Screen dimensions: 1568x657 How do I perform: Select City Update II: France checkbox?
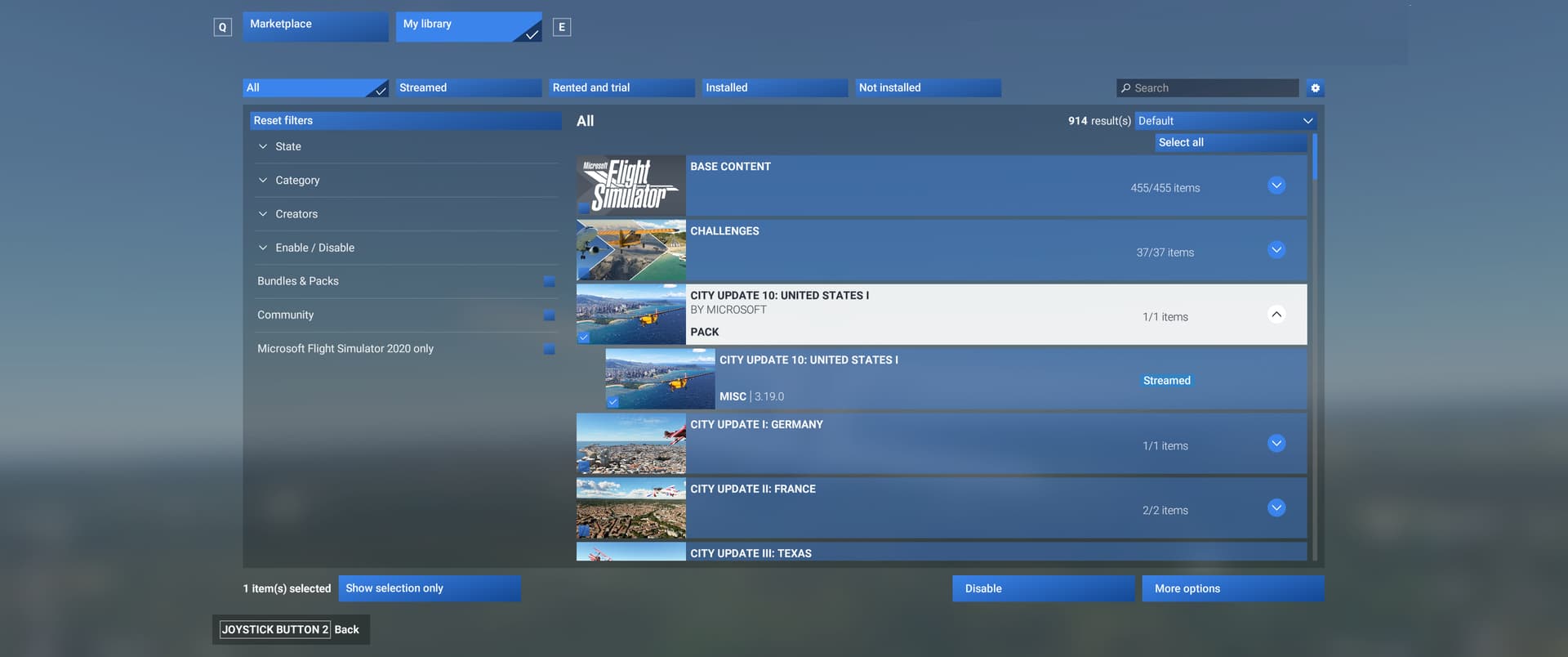coord(584,530)
